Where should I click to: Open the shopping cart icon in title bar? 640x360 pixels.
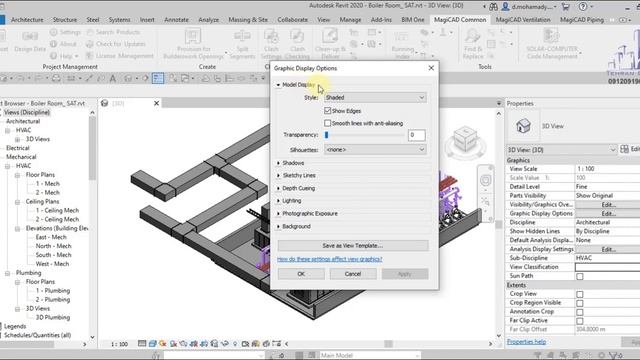566,7
